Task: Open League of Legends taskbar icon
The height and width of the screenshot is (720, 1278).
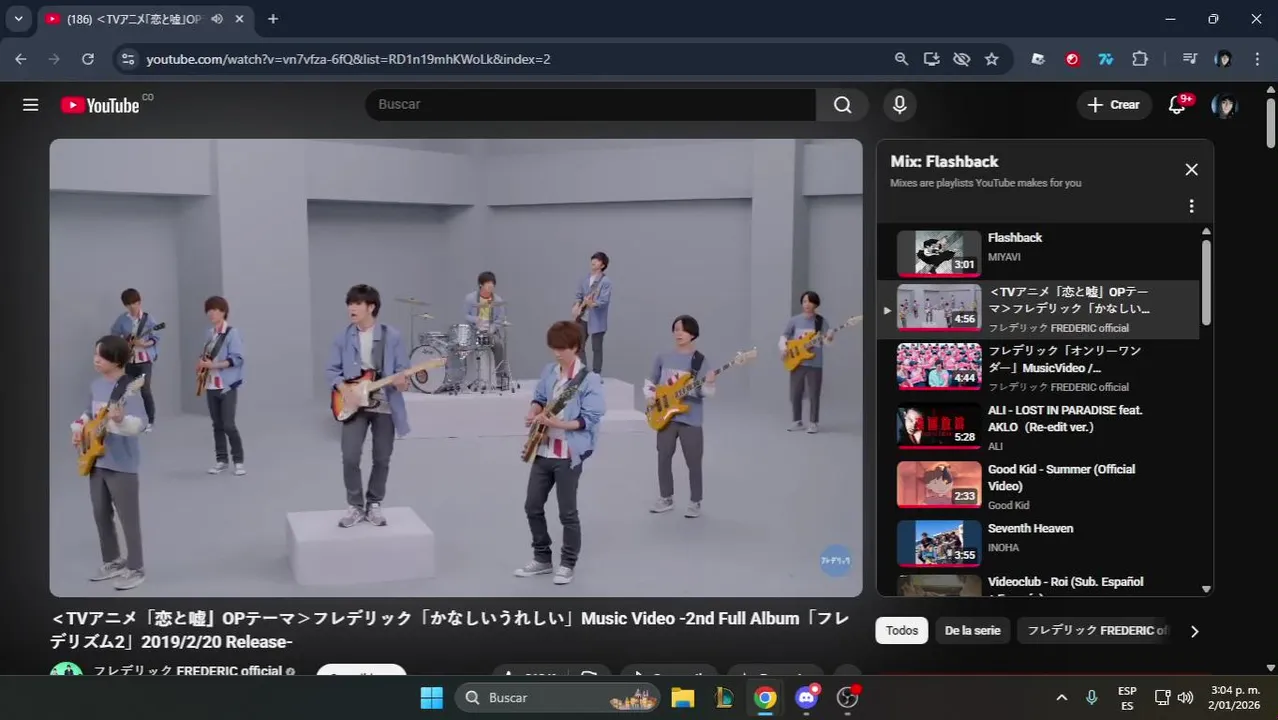Action: click(x=723, y=697)
